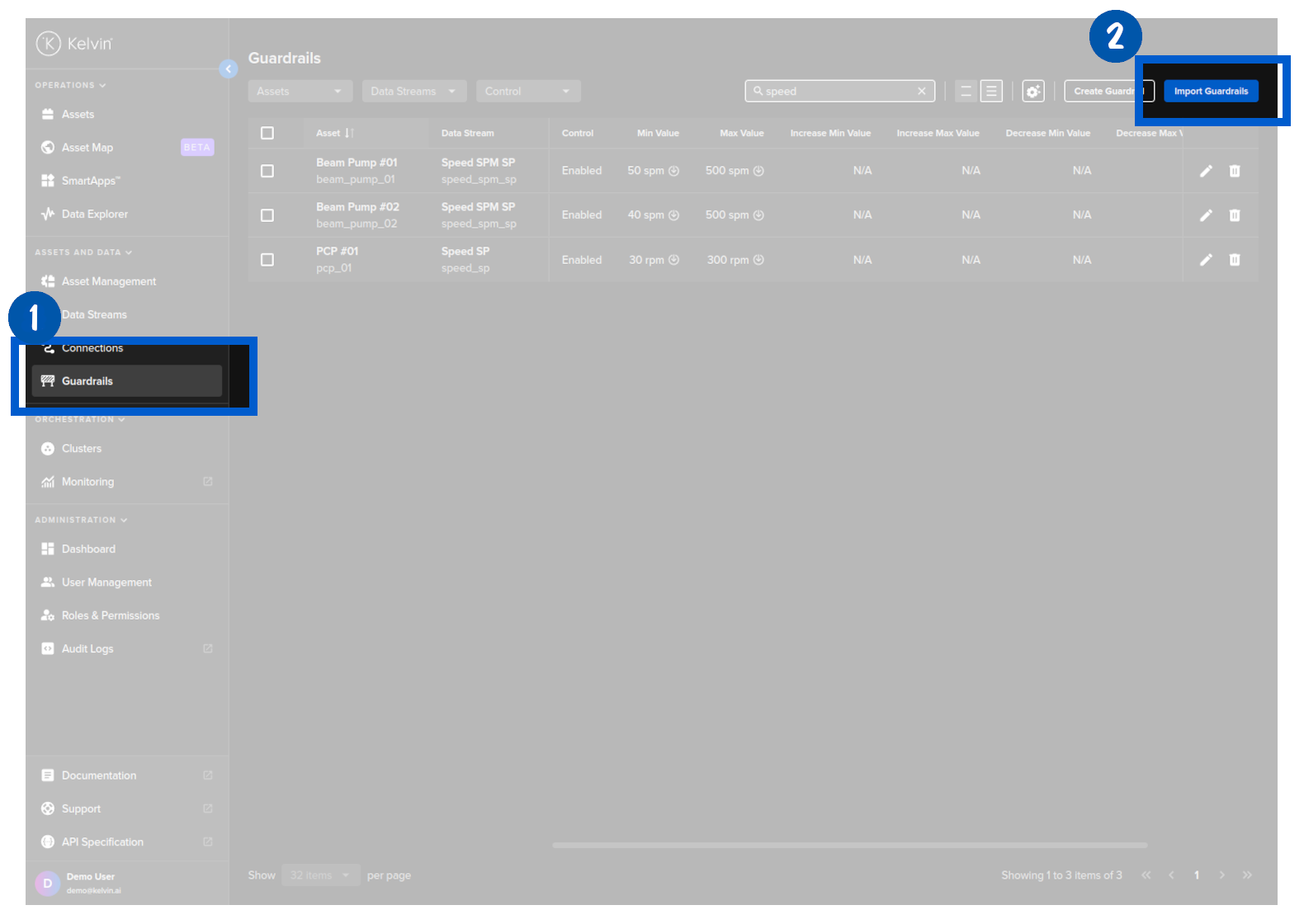Collapse the sidebar with the arrow button
The width and height of the screenshot is (1304, 924).
[x=229, y=69]
